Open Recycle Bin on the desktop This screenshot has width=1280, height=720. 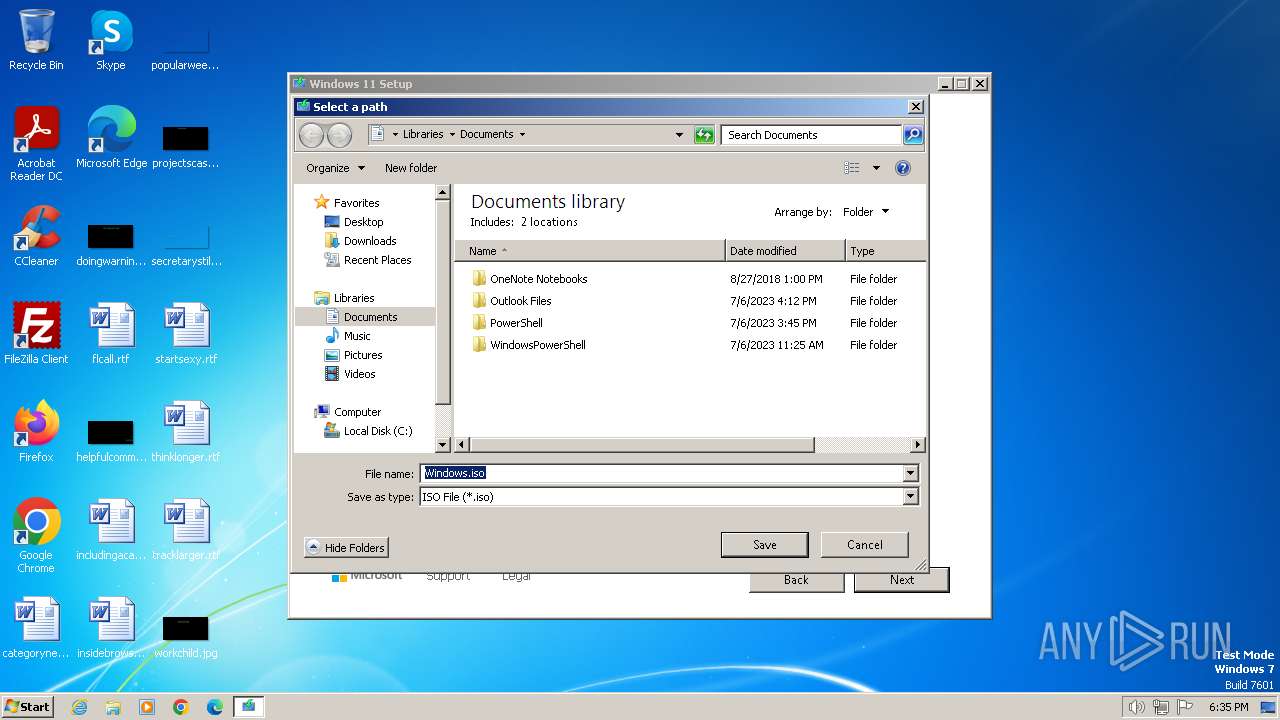click(x=36, y=40)
